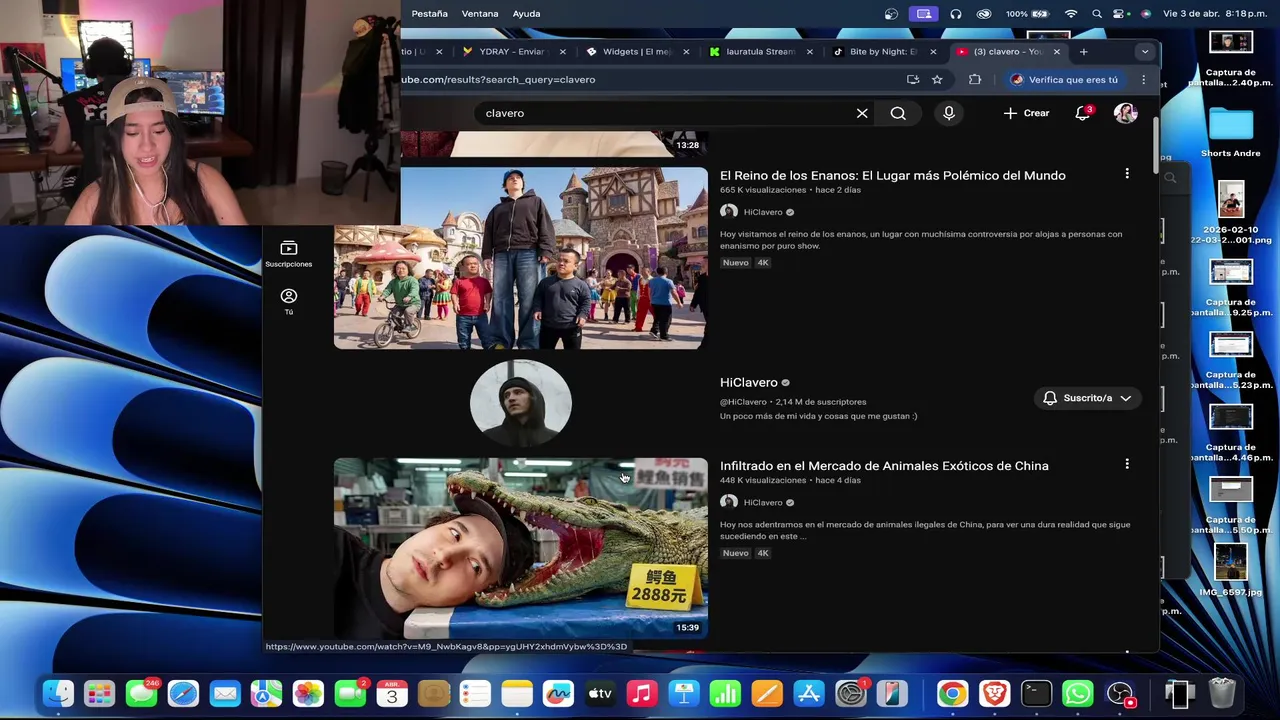Open Terminal from the Dock

(1036, 693)
